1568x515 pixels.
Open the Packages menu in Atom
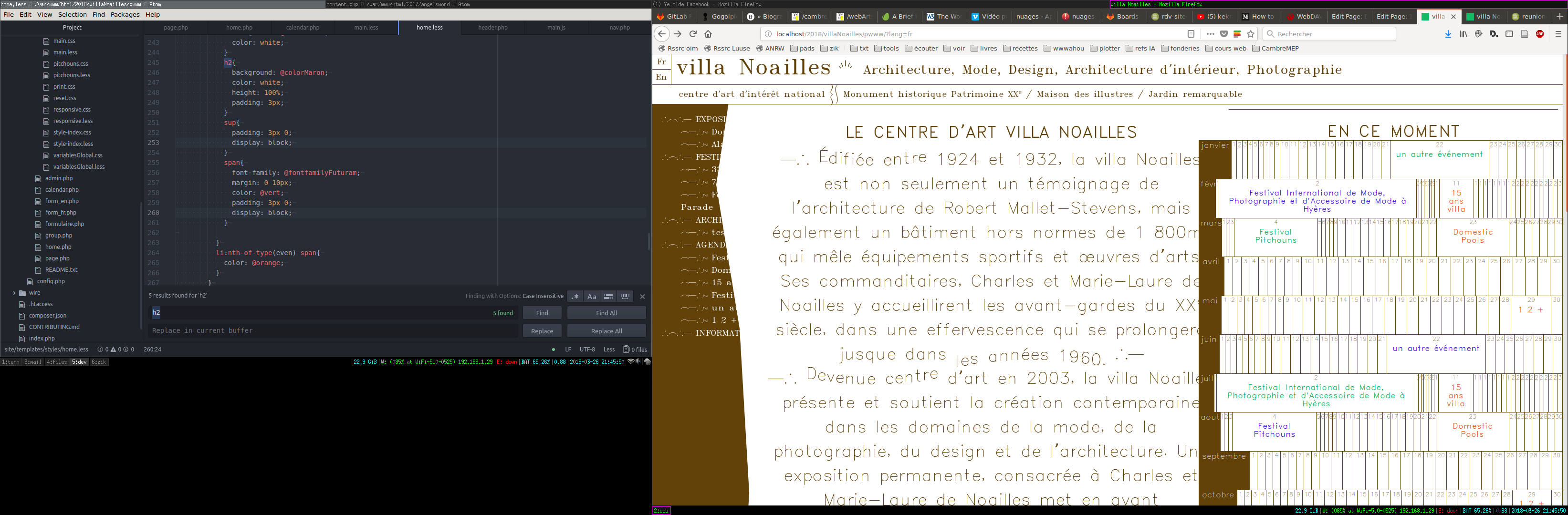pyautogui.click(x=125, y=15)
